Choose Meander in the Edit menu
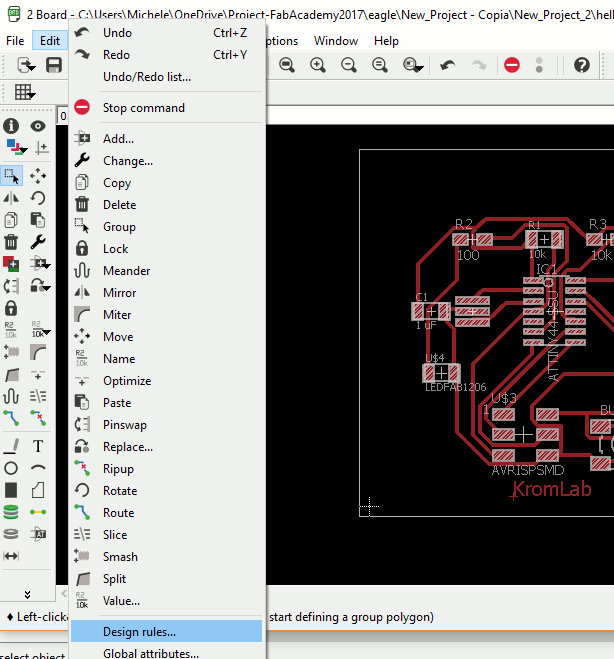This screenshot has width=614, height=659. pos(166,271)
